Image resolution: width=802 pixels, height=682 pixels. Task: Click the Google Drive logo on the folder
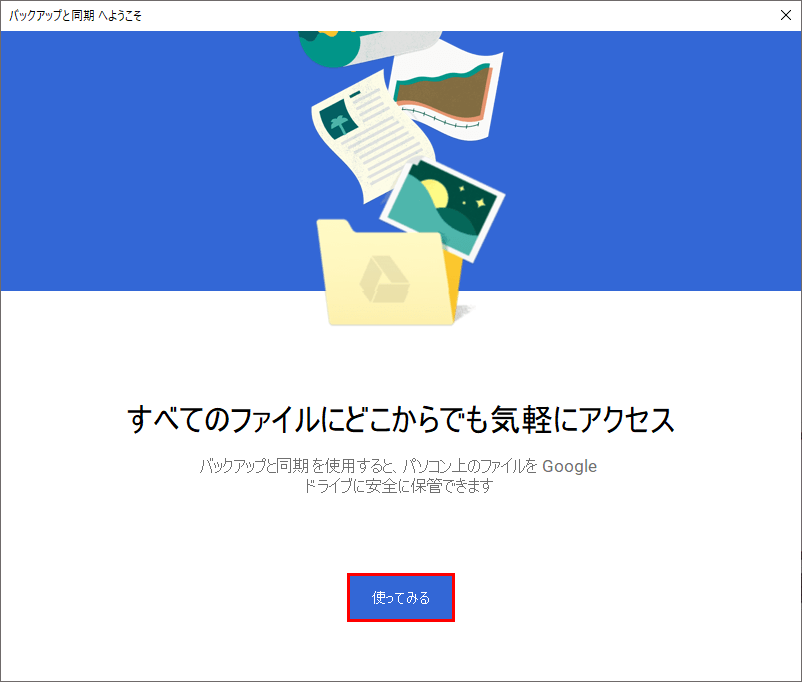(384, 279)
